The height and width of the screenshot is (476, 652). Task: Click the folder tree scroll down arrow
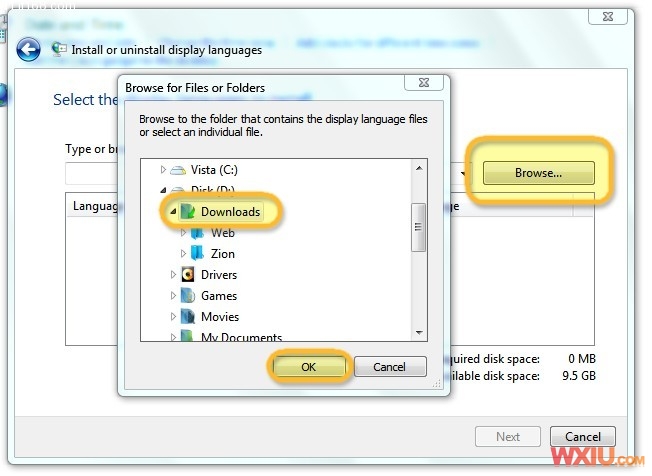420,333
